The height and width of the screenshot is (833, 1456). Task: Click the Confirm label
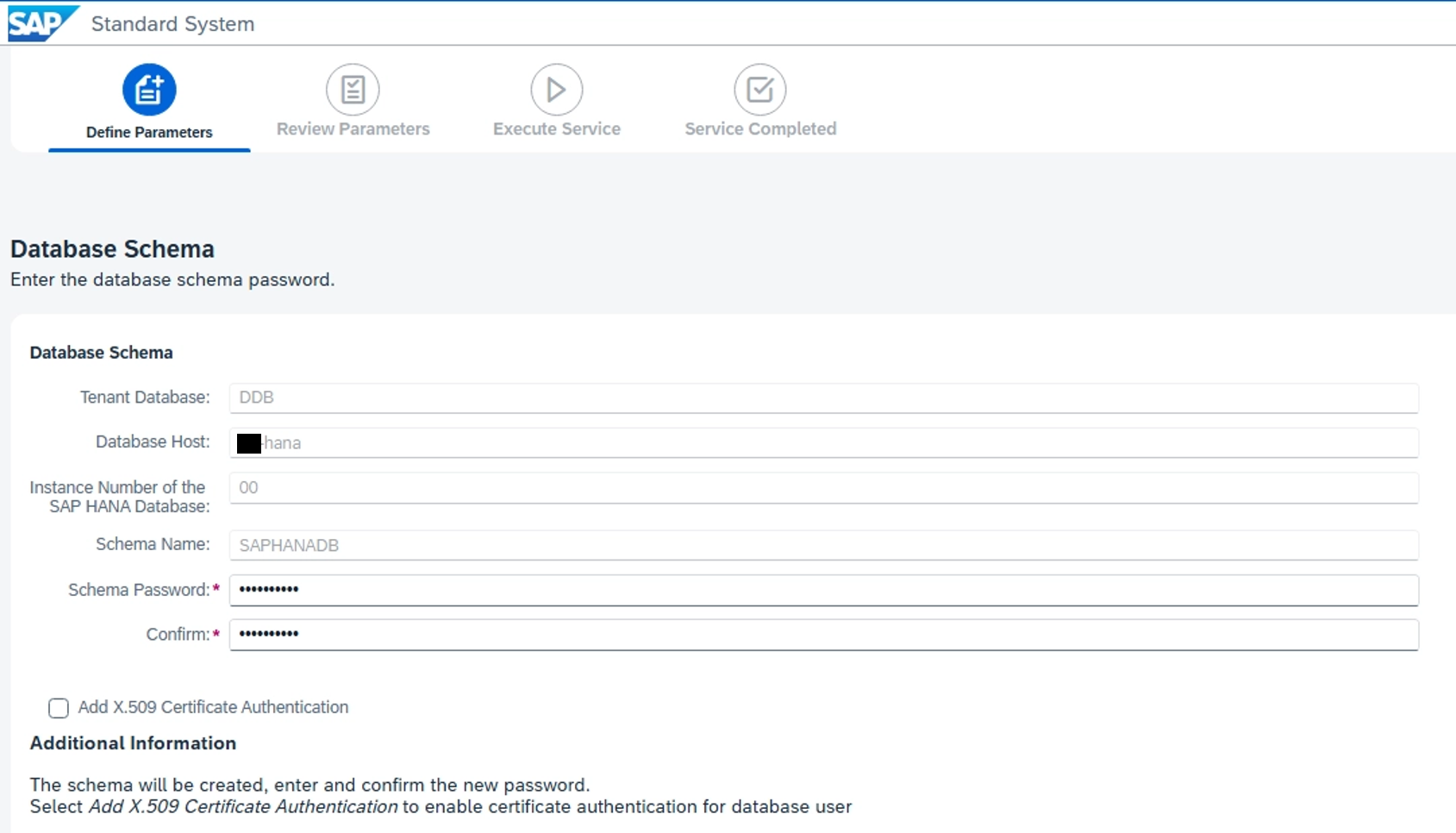pyautogui.click(x=178, y=635)
